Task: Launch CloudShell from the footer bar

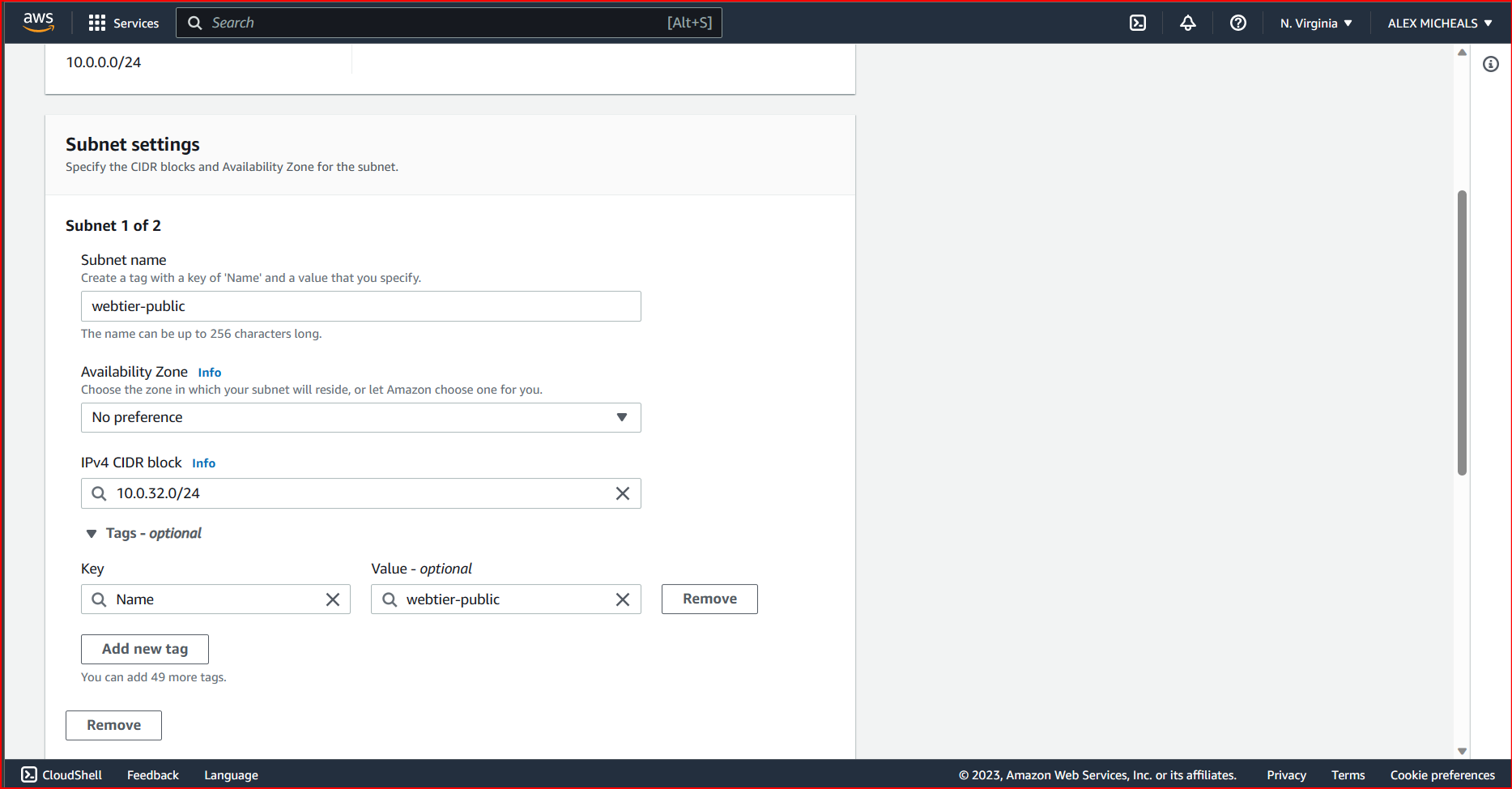Action: click(61, 774)
